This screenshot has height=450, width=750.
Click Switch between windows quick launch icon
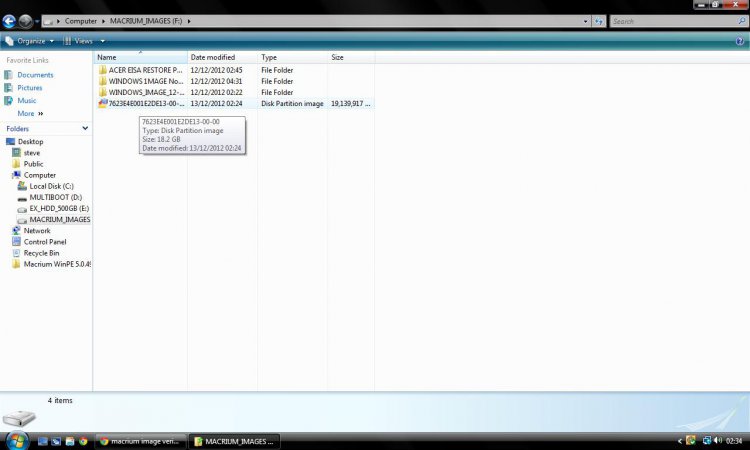coord(56,441)
